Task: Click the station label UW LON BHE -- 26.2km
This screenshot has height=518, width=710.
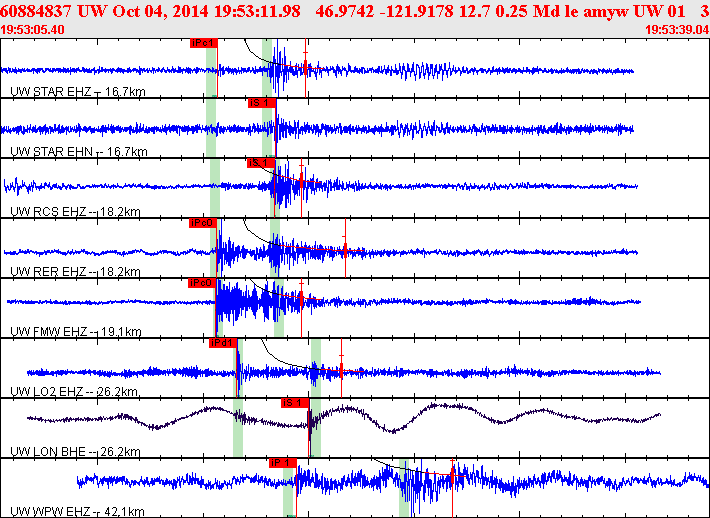Action: coord(75,451)
